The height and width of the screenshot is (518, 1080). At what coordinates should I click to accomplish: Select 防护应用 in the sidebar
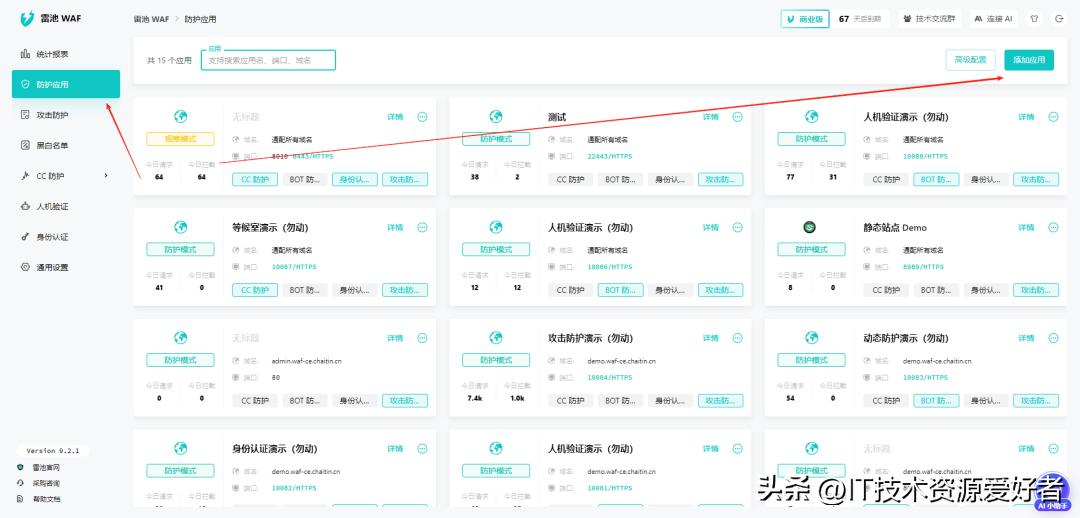(x=66, y=84)
